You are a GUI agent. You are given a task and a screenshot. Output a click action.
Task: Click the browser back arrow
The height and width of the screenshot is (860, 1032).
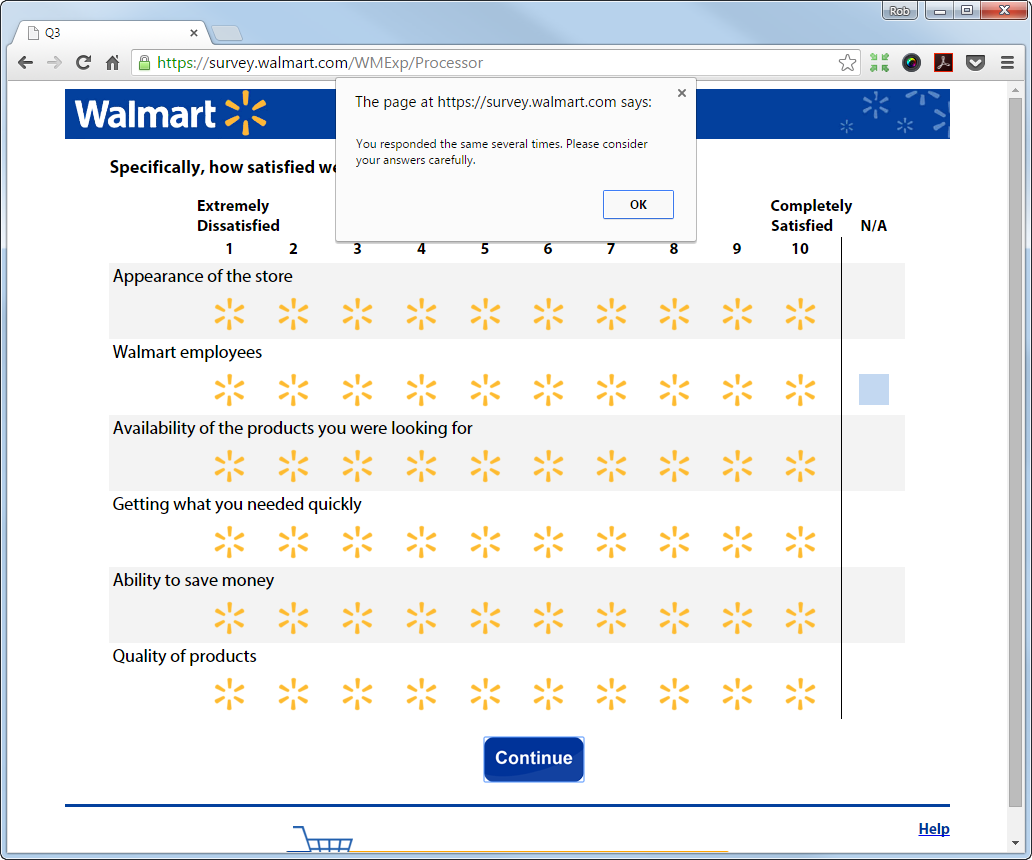click(24, 62)
